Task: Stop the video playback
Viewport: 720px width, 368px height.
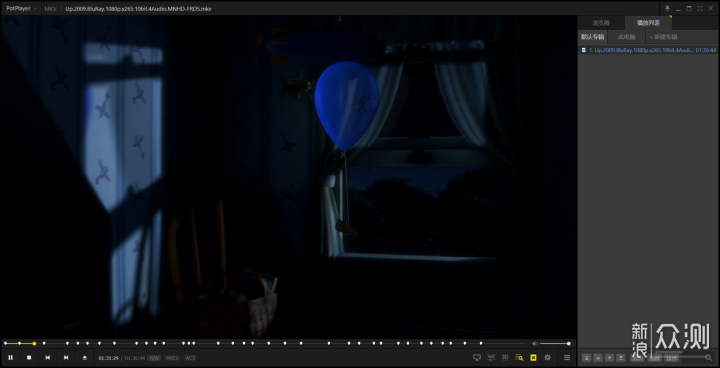Action: click(29, 357)
